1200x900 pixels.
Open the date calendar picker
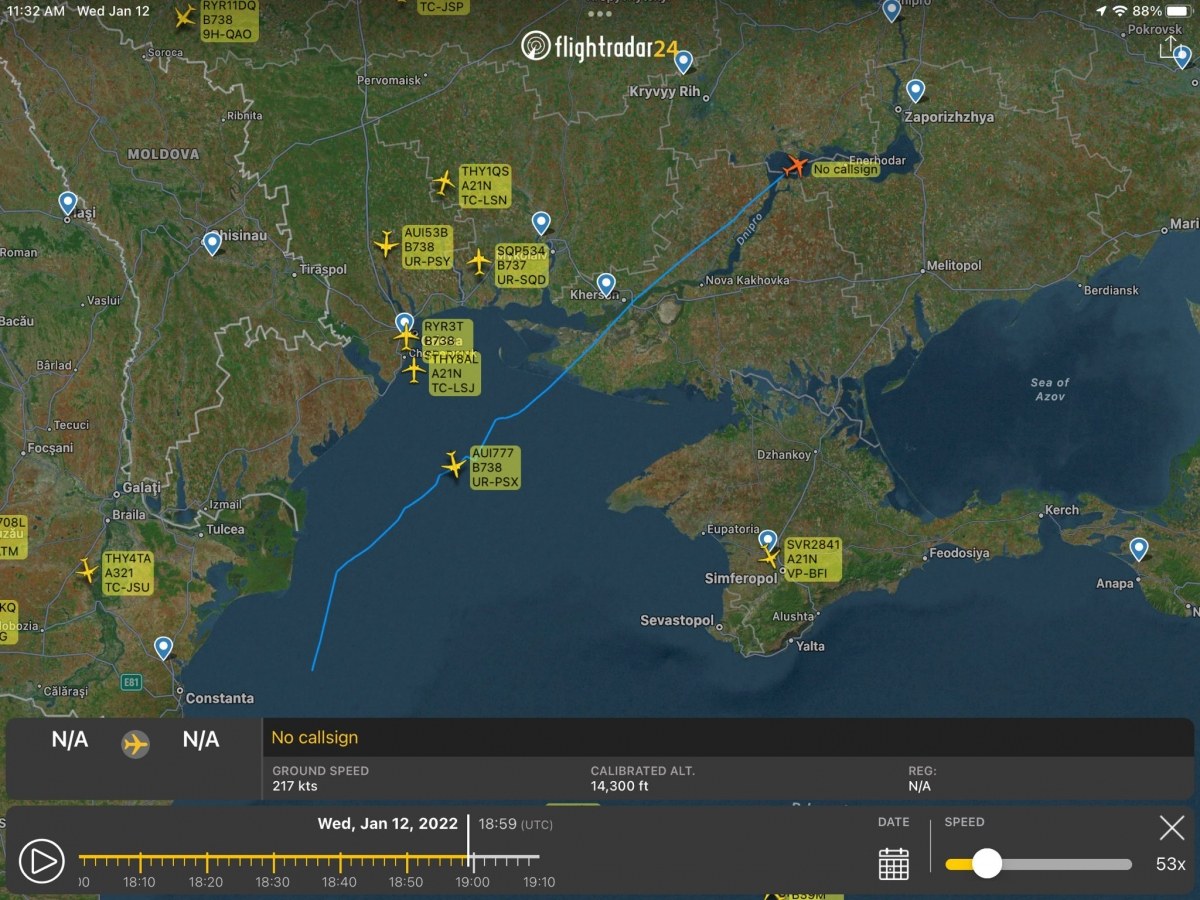click(893, 863)
